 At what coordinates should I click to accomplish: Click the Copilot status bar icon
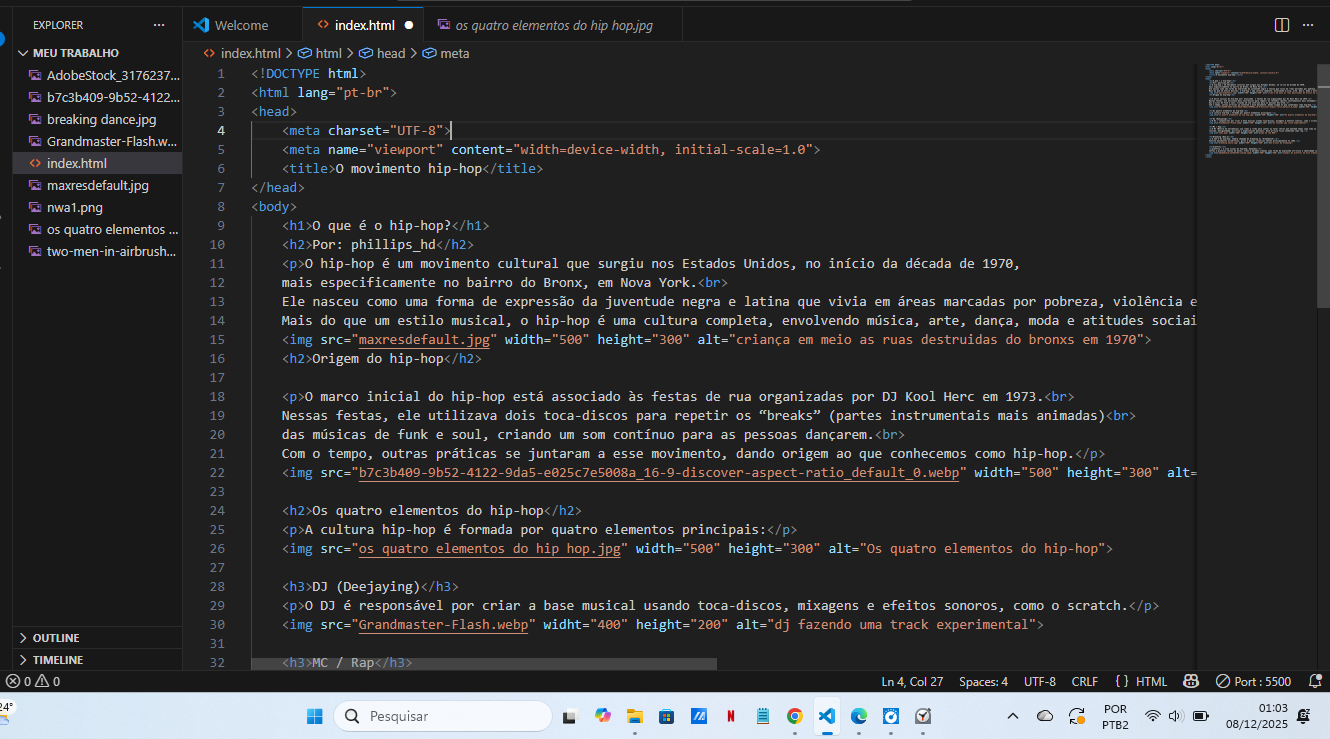point(1191,681)
